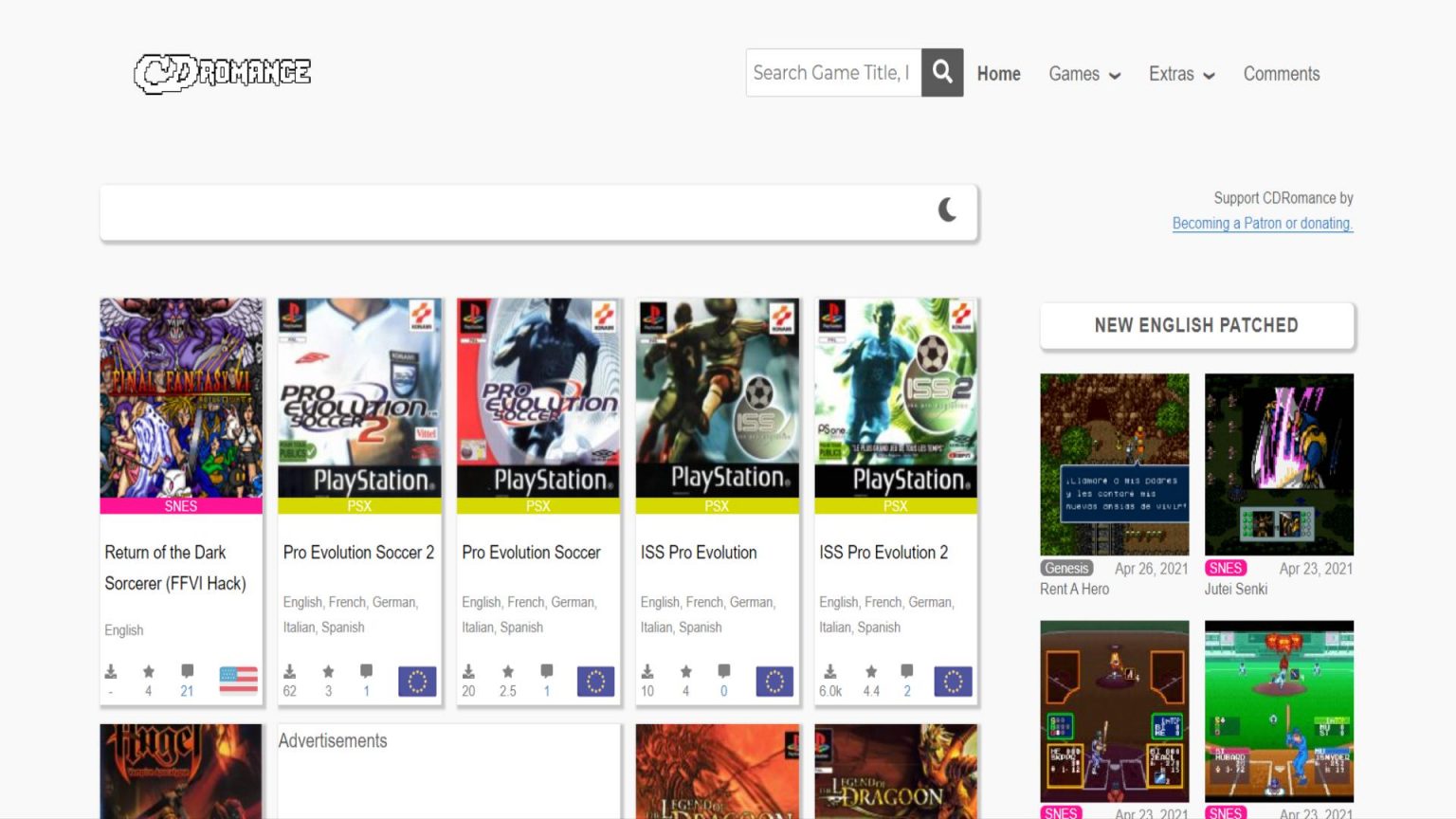Expand the Games dropdown menu
The height and width of the screenshot is (819, 1456).
pyautogui.click(x=1083, y=74)
